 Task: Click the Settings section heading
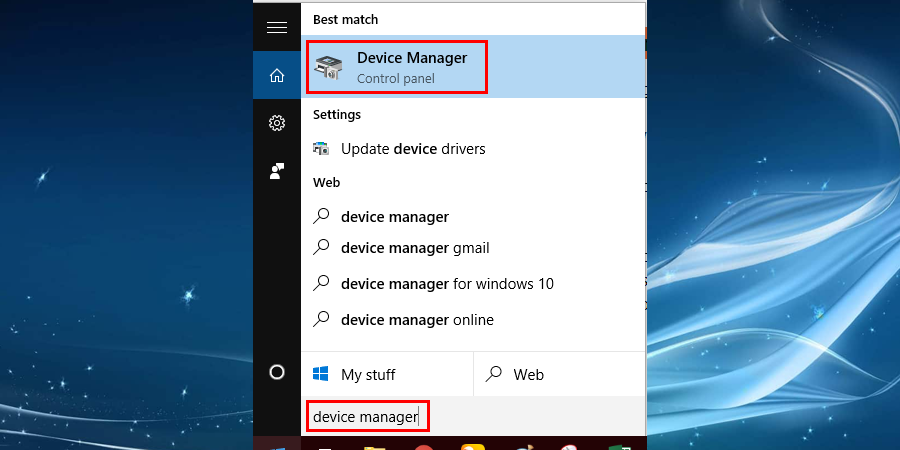pos(337,115)
